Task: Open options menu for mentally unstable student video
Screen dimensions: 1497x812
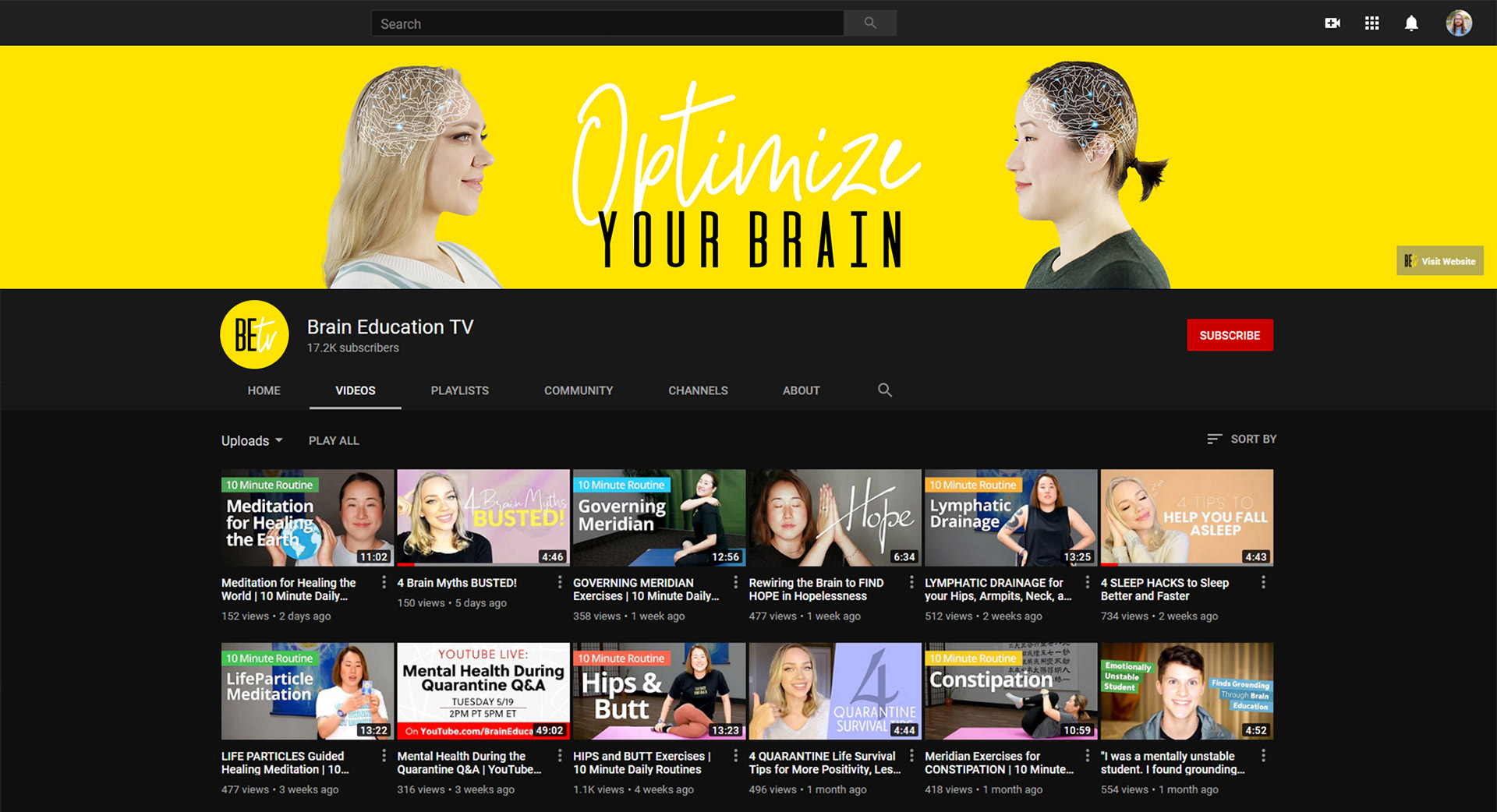Action: pos(1263,756)
